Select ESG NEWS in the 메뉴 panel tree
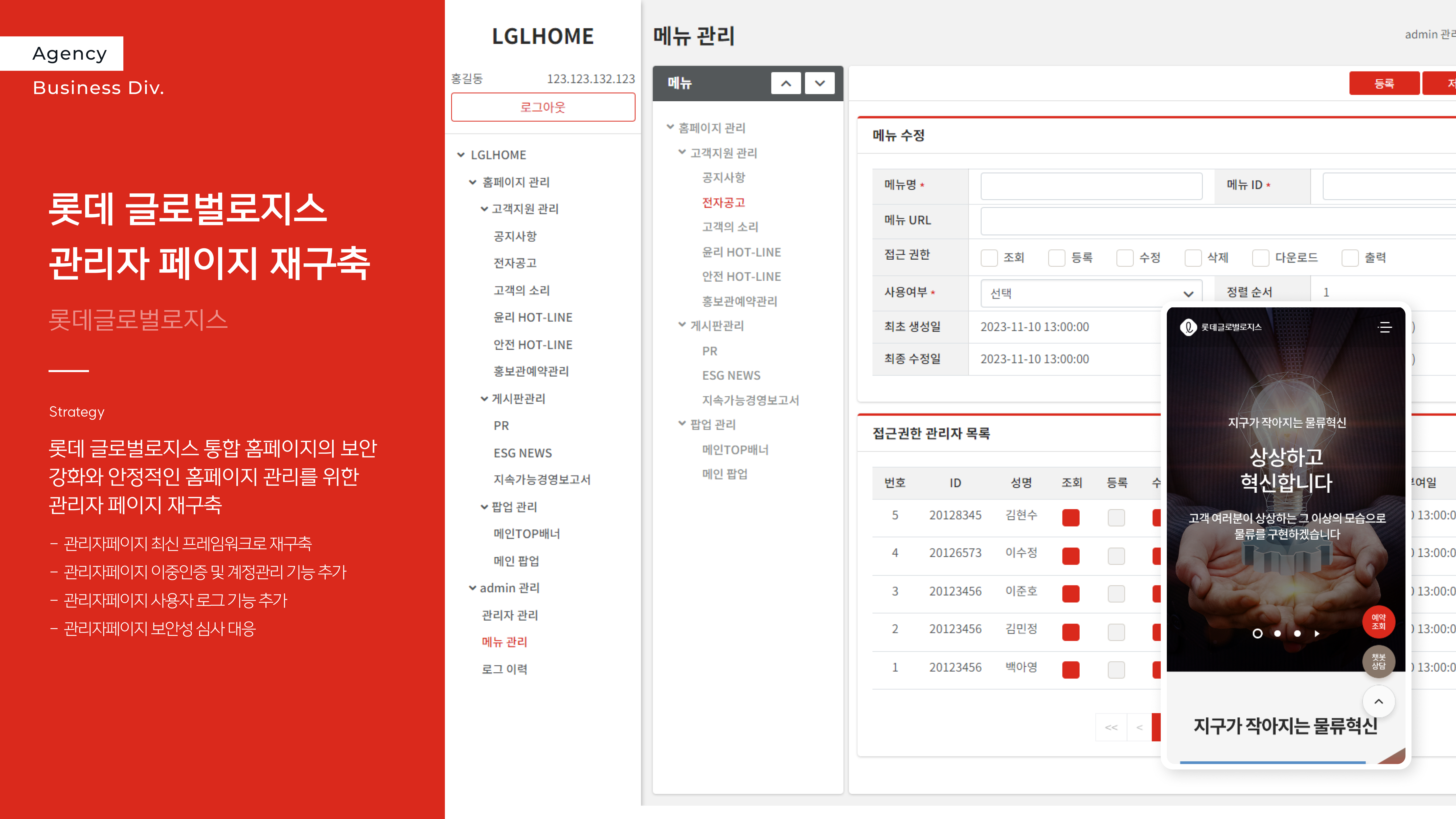Image resolution: width=1456 pixels, height=819 pixels. (731, 375)
